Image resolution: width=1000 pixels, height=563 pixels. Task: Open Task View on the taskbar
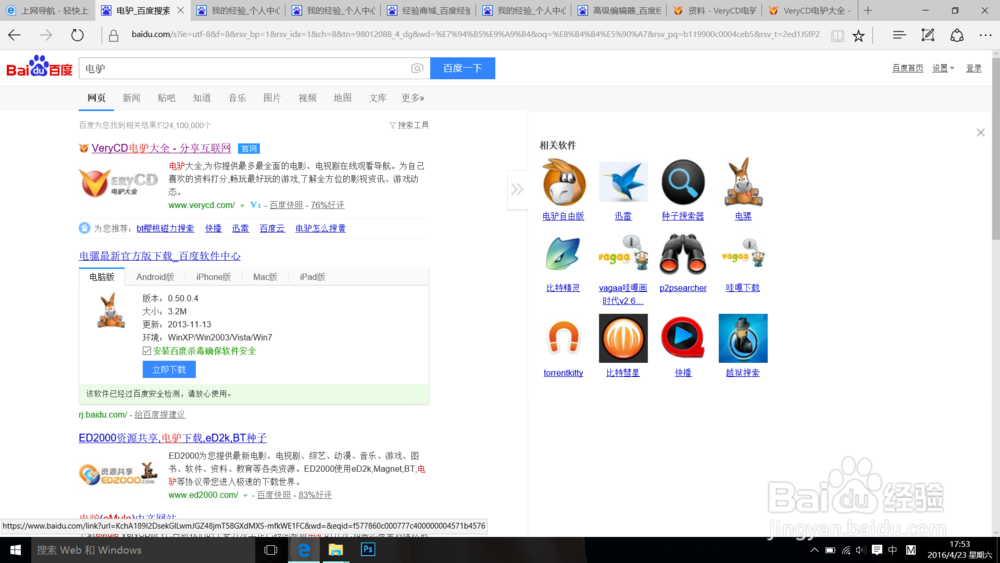[x=270, y=550]
